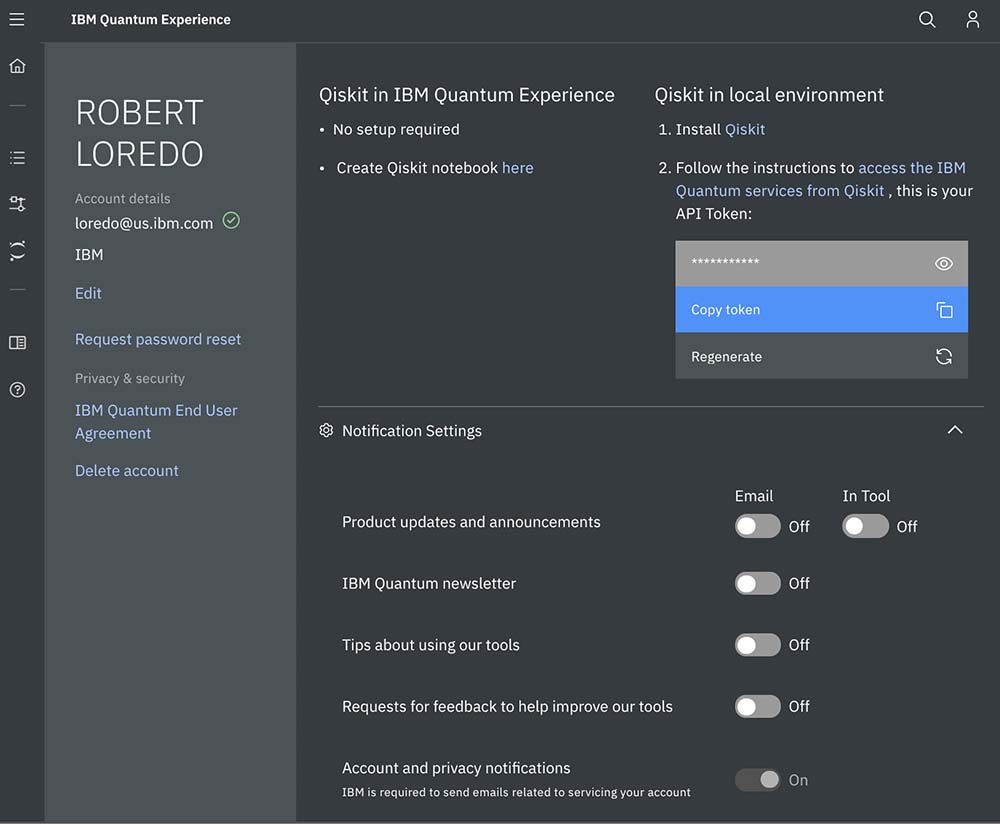Click the search magnifier icon
The image size is (1000, 824).
tap(927, 20)
